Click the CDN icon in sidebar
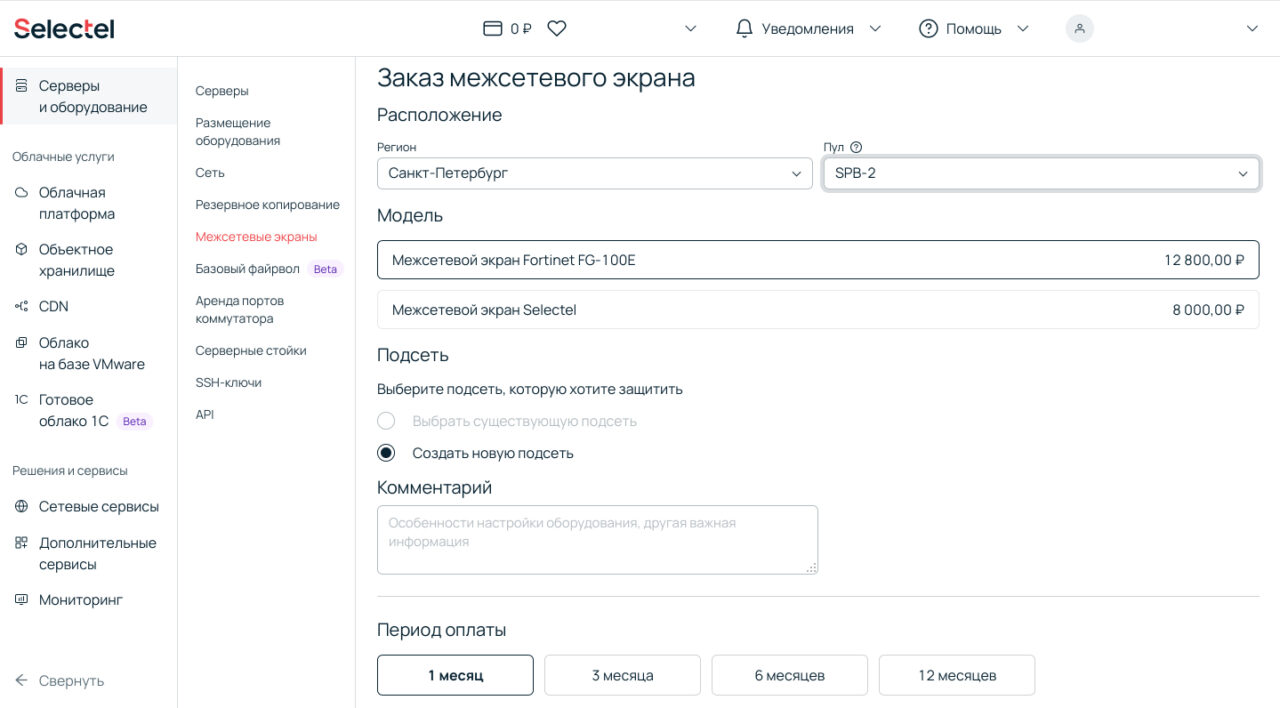Screen dimensions: 1280x708 click(x=21, y=306)
